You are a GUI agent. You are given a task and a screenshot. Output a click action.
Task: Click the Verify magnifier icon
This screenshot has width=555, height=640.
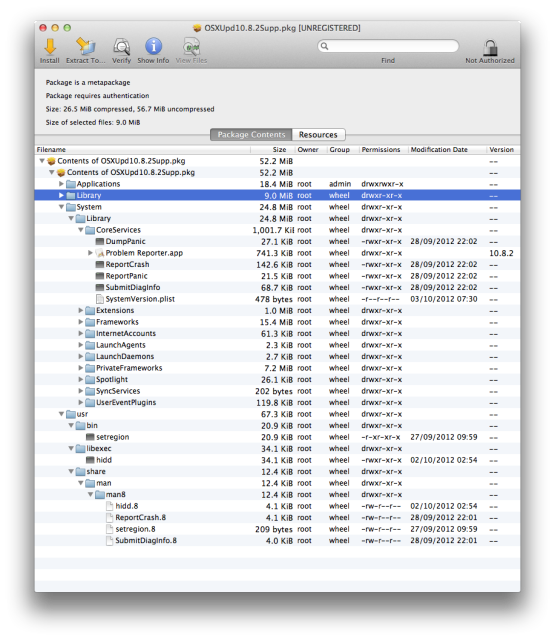pos(122,47)
